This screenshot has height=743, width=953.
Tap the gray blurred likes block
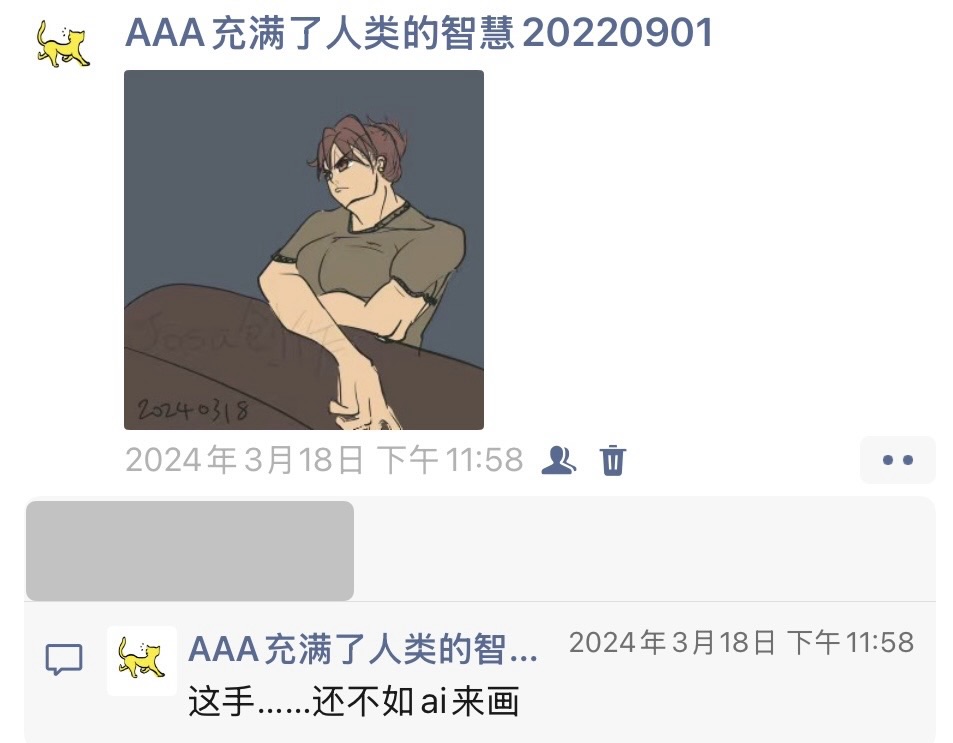pyautogui.click(x=190, y=551)
